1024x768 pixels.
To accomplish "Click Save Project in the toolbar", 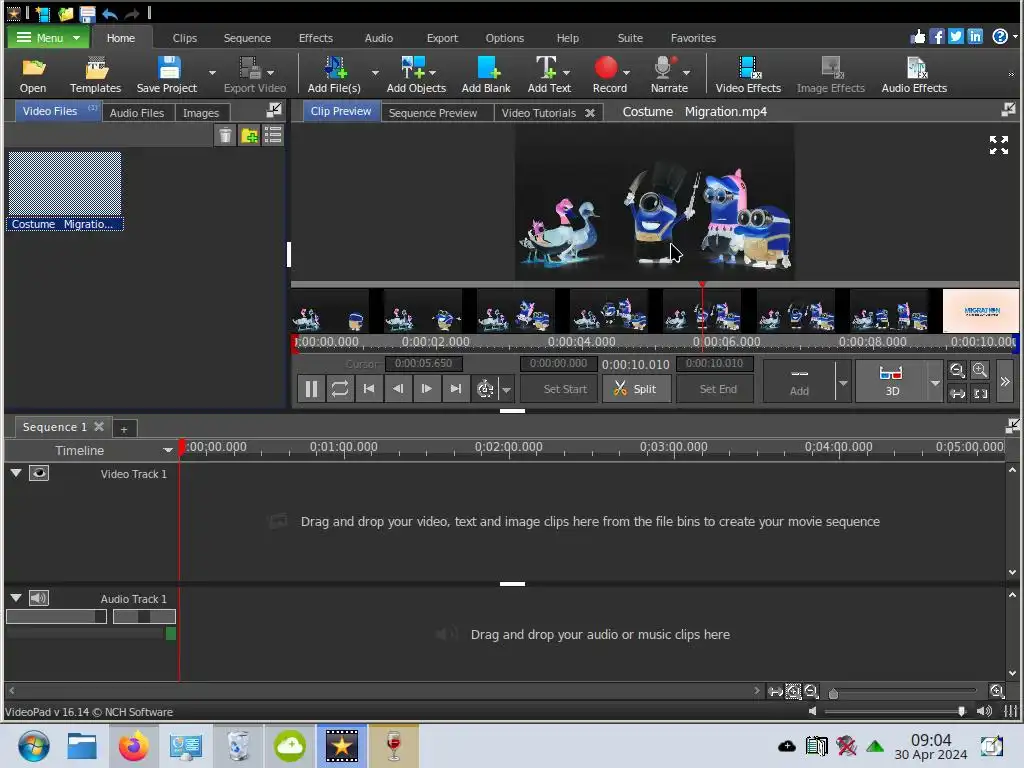I will [167, 74].
